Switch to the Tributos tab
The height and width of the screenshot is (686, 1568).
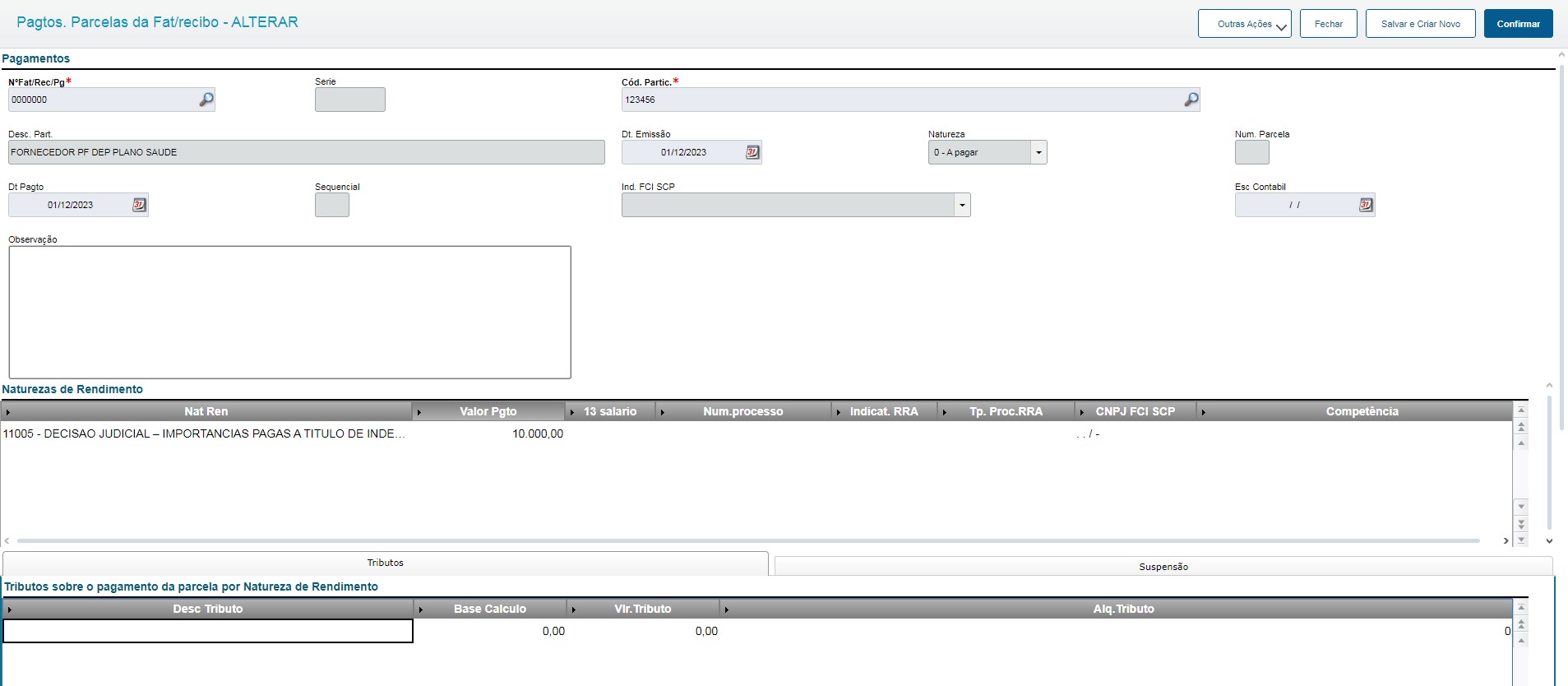pos(386,563)
